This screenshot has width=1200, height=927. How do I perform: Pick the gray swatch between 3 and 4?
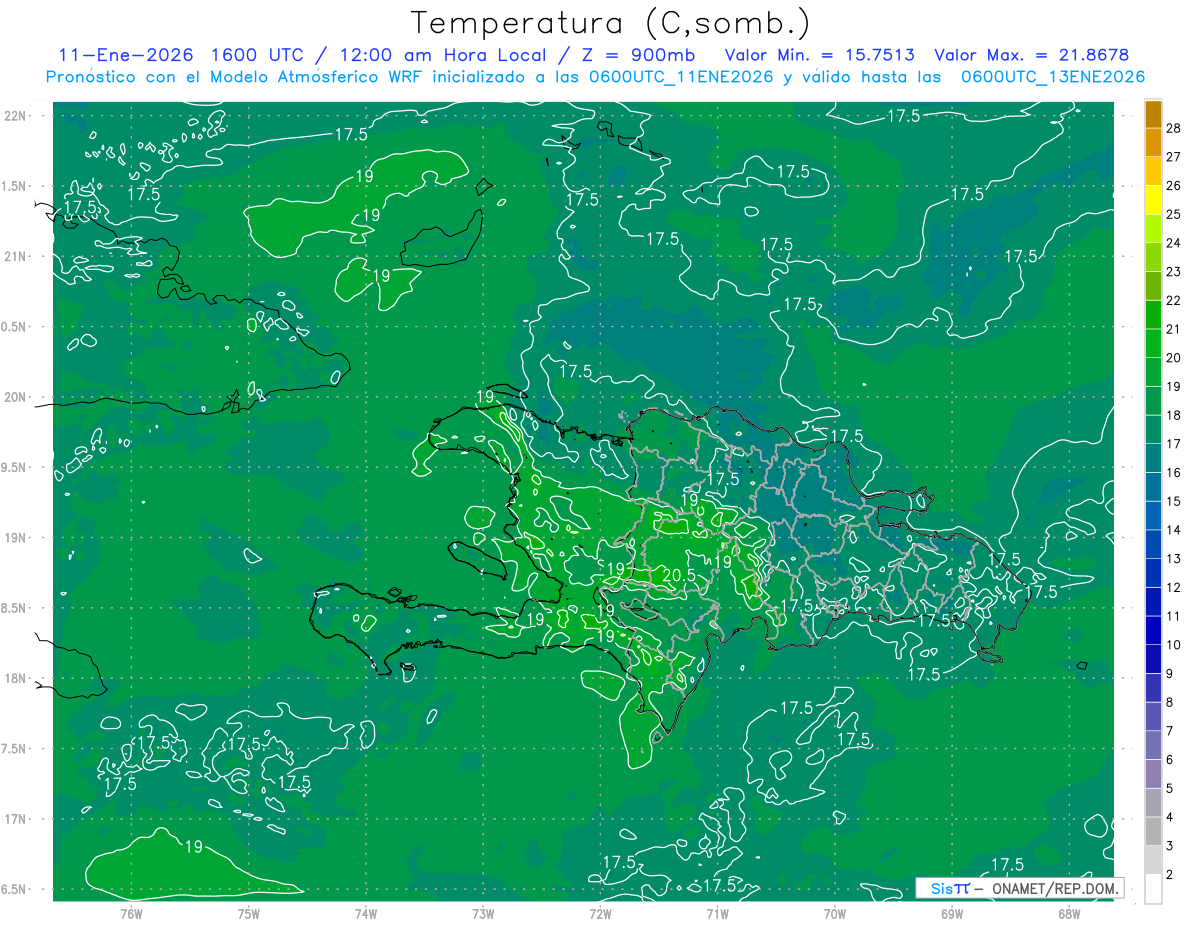tap(1154, 831)
